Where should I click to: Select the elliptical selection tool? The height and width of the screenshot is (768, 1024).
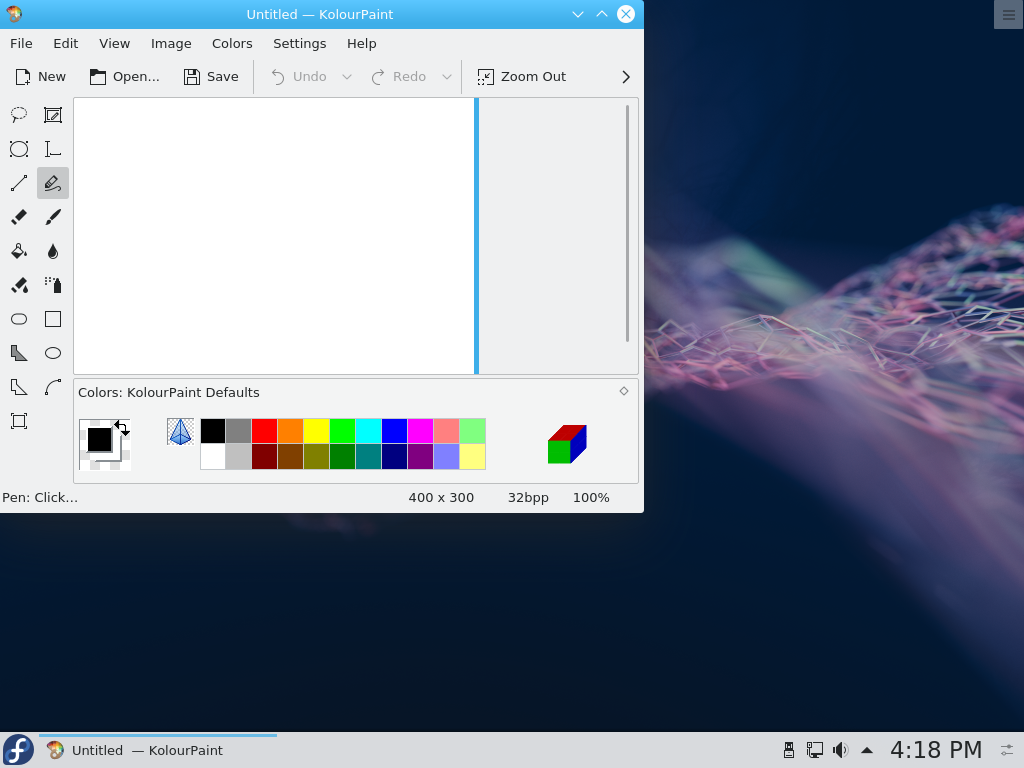19,149
